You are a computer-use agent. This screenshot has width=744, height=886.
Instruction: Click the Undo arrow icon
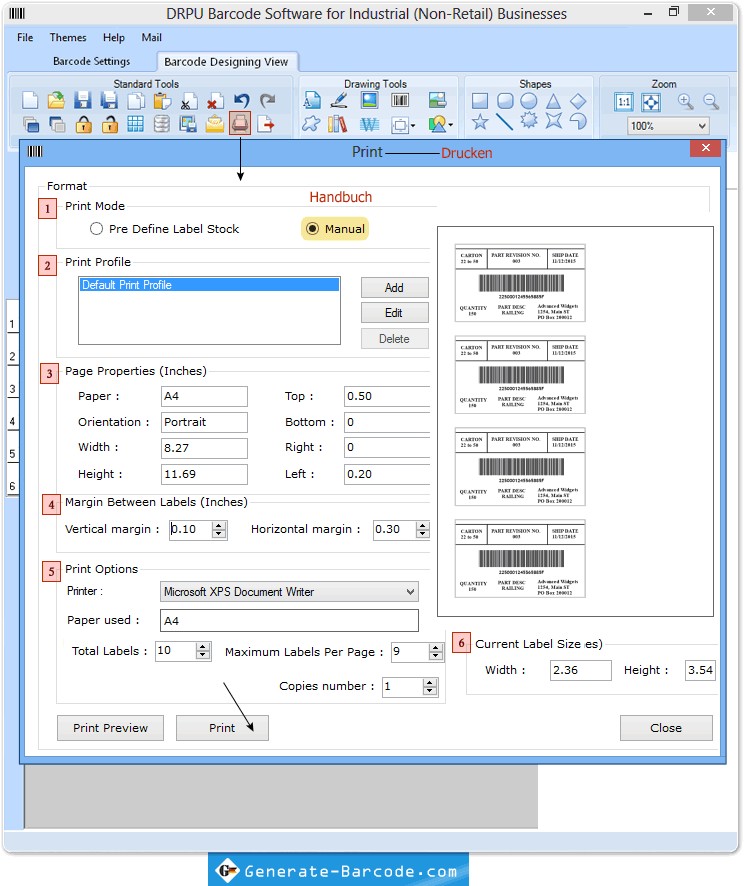tap(241, 101)
